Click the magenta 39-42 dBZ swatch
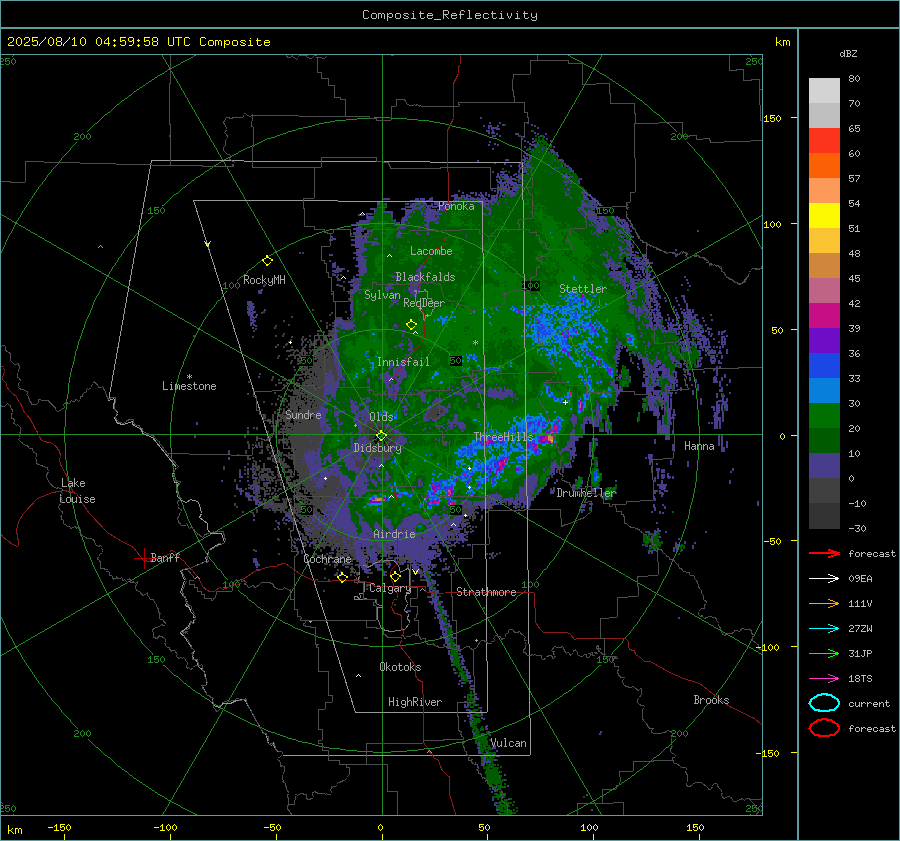This screenshot has width=900, height=841. [824, 316]
